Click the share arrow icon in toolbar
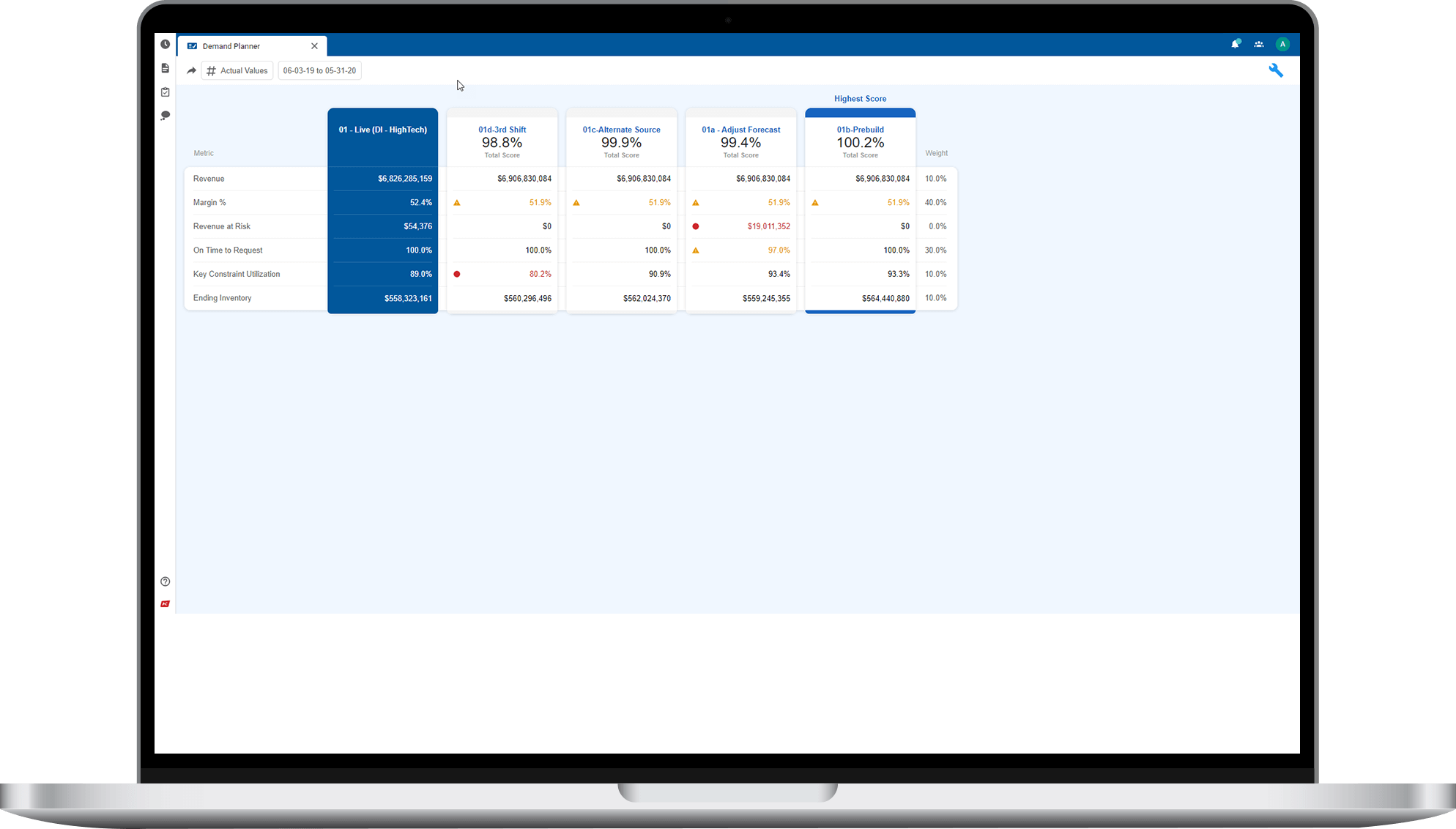1456x829 pixels. (x=191, y=71)
